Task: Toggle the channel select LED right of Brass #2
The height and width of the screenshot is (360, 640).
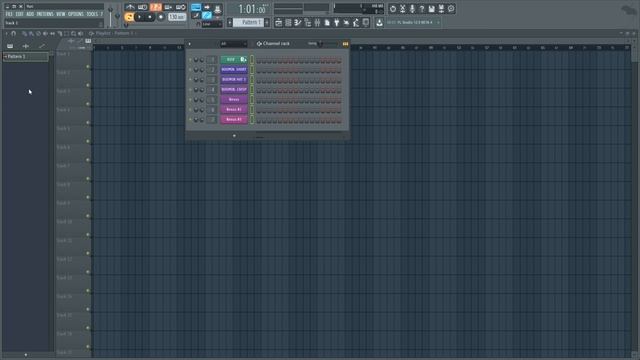Action: 252,109
